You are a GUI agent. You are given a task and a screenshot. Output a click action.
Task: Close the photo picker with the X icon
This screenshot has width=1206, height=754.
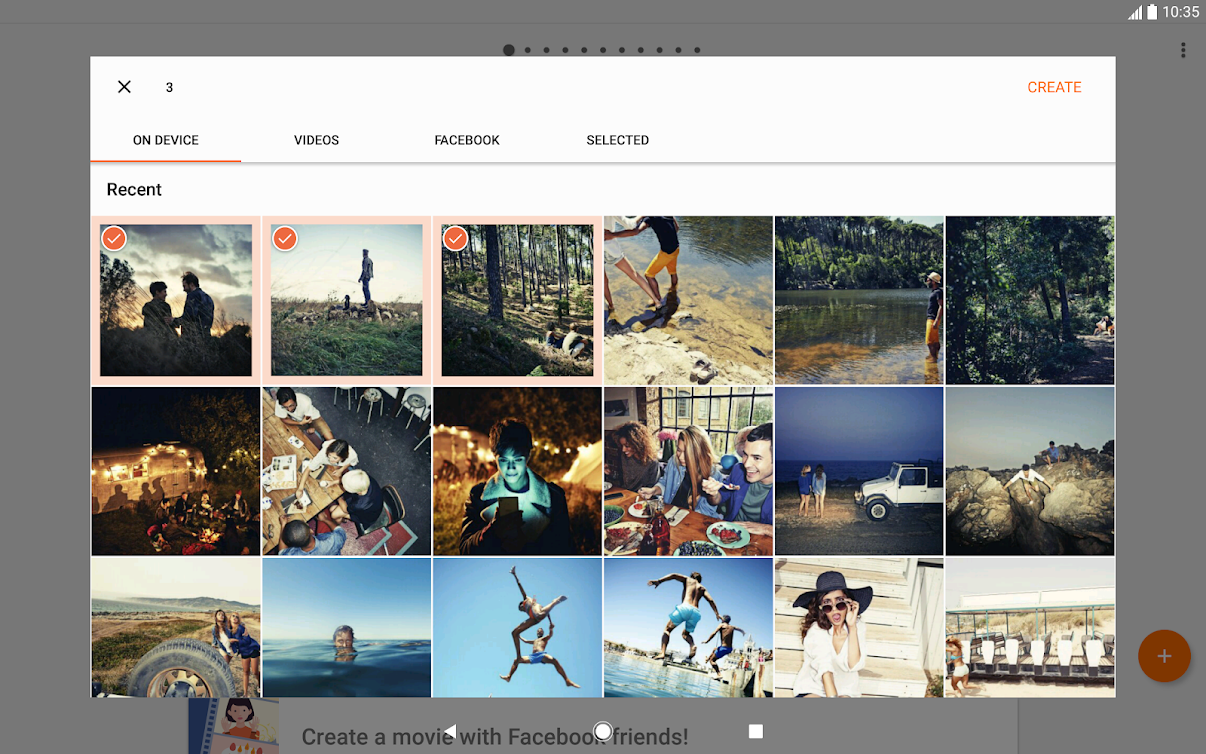(124, 87)
